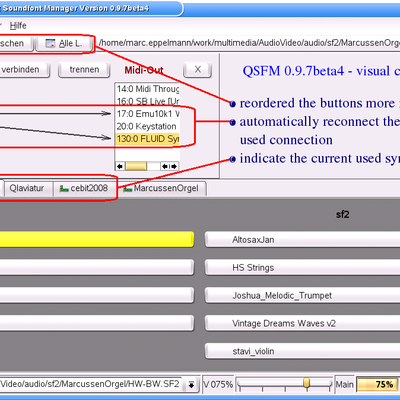Click the Main 75% level indicator

tap(377, 384)
